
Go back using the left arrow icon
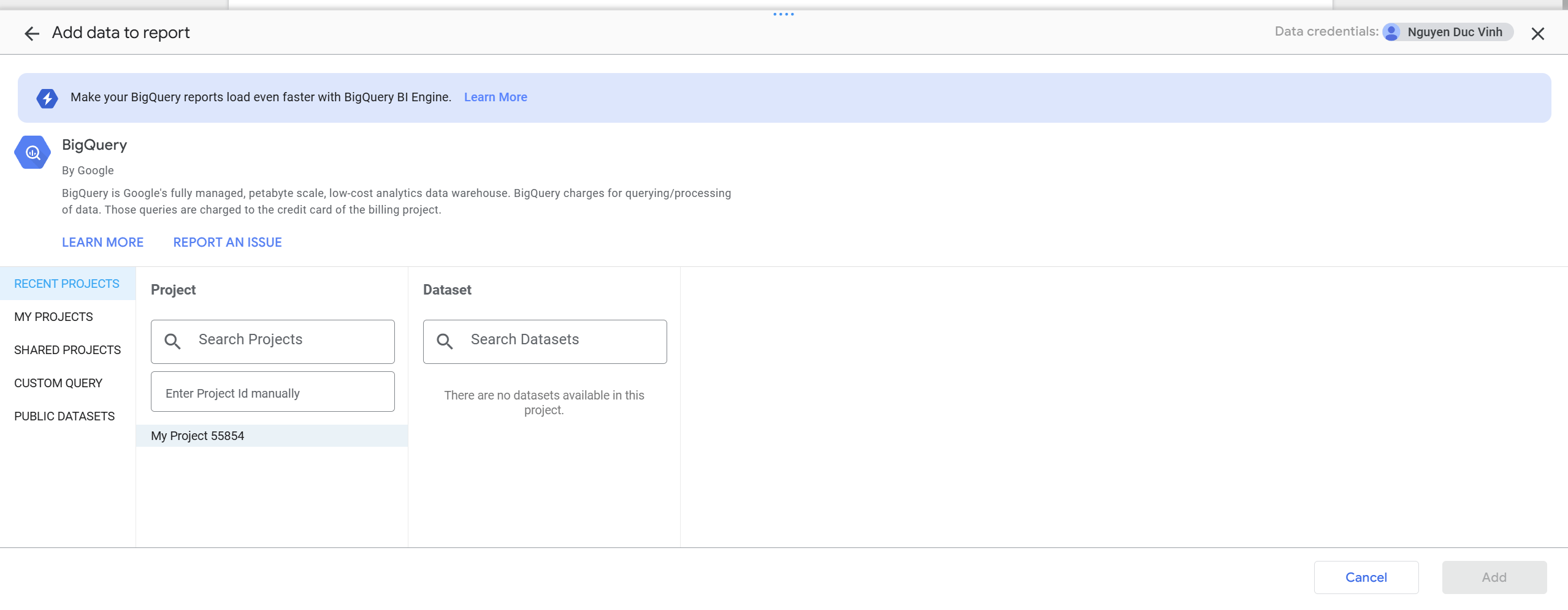coord(32,33)
